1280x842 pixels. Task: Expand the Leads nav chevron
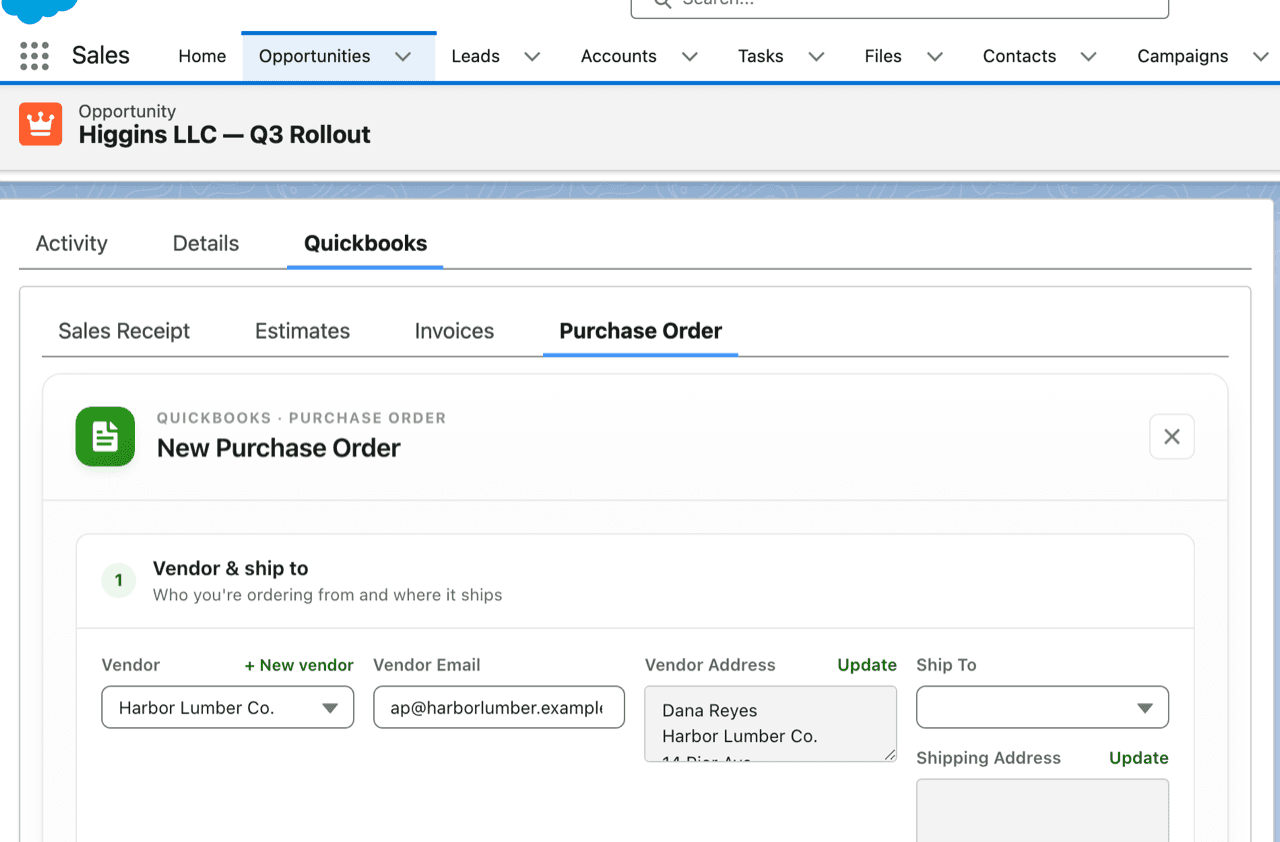coord(532,57)
